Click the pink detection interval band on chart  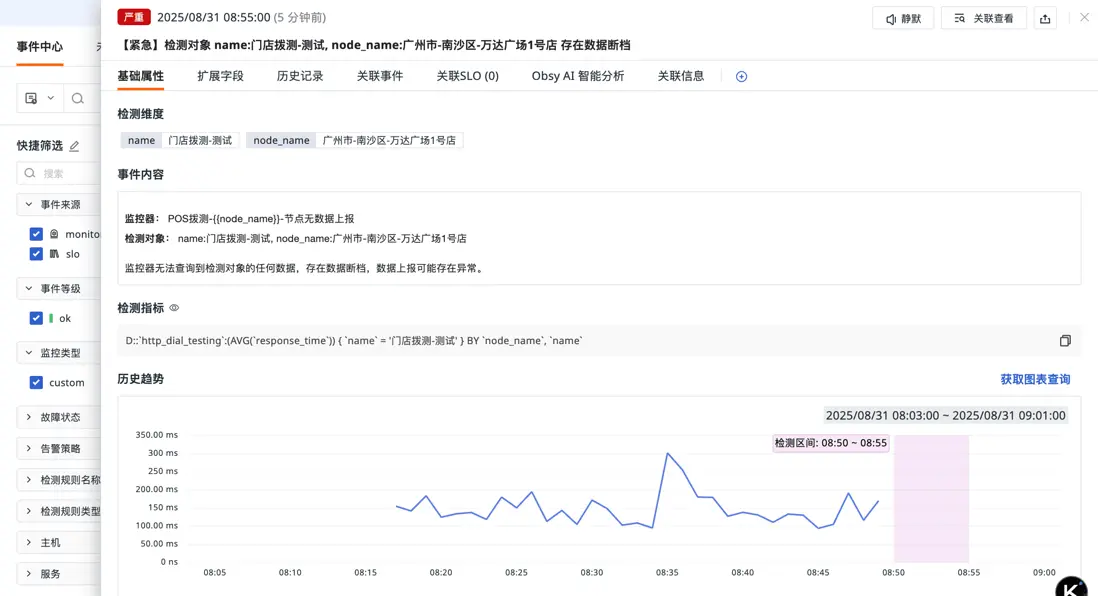(931, 500)
